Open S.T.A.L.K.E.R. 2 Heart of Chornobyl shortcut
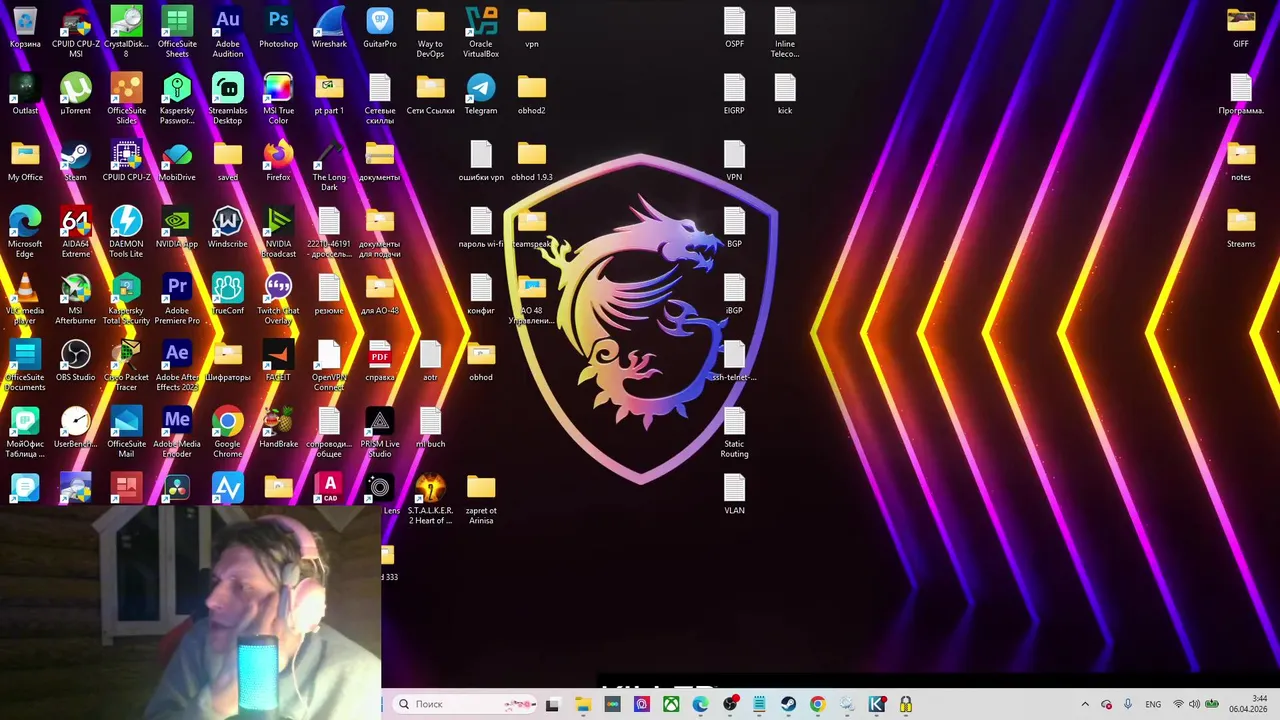The image size is (1280, 720). click(x=430, y=499)
